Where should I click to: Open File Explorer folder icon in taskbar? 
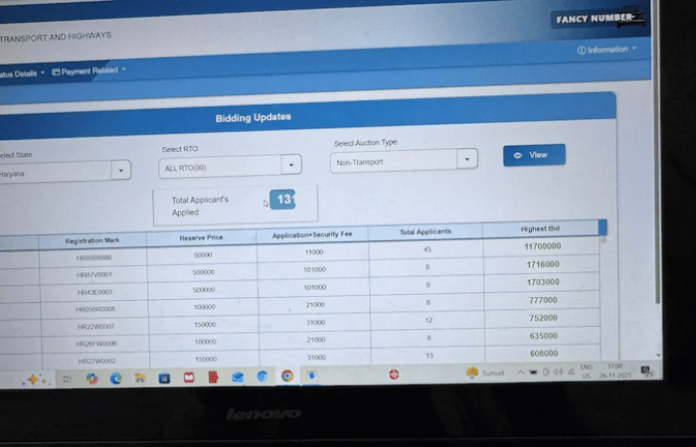[x=140, y=378]
